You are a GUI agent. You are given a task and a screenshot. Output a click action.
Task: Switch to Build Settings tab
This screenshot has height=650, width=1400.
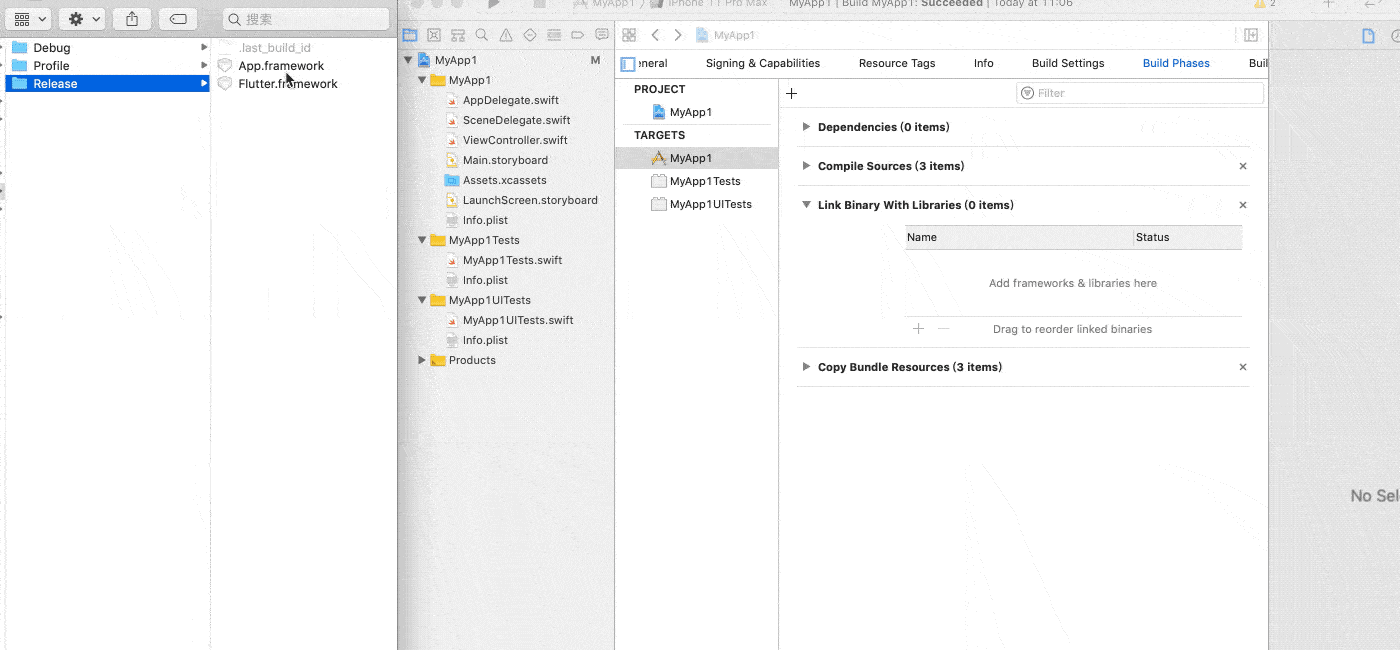1068,63
